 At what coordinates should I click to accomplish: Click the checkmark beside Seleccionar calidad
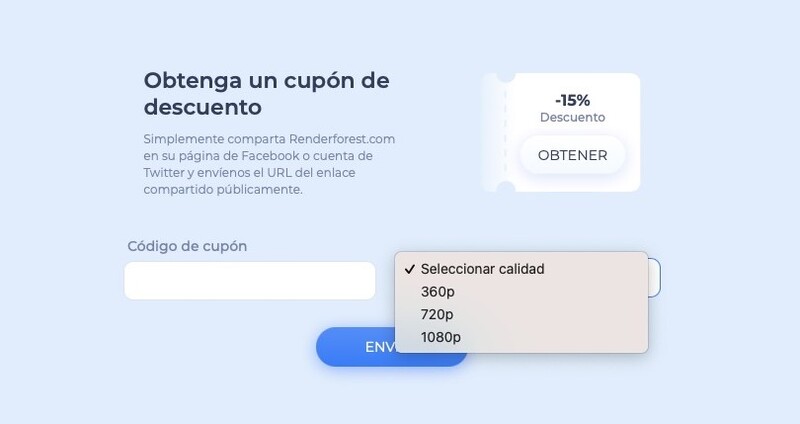click(410, 269)
